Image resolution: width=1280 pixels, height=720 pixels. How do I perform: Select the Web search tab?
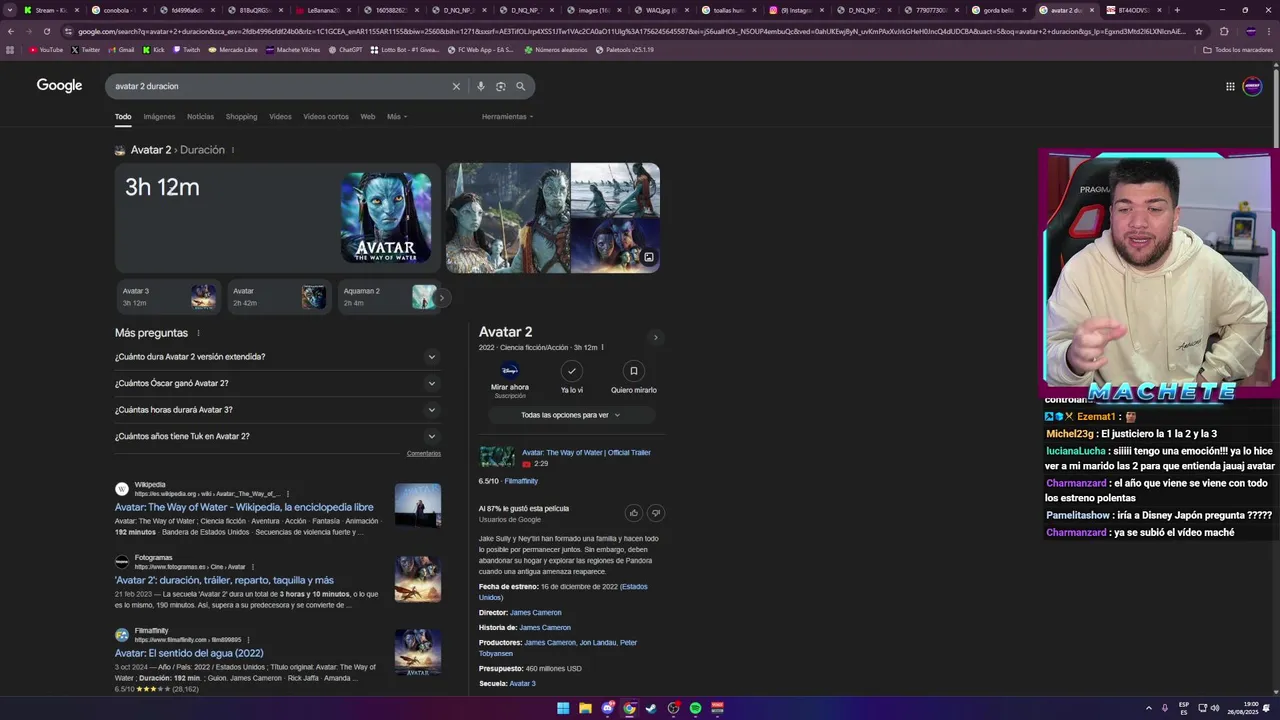pos(368,117)
